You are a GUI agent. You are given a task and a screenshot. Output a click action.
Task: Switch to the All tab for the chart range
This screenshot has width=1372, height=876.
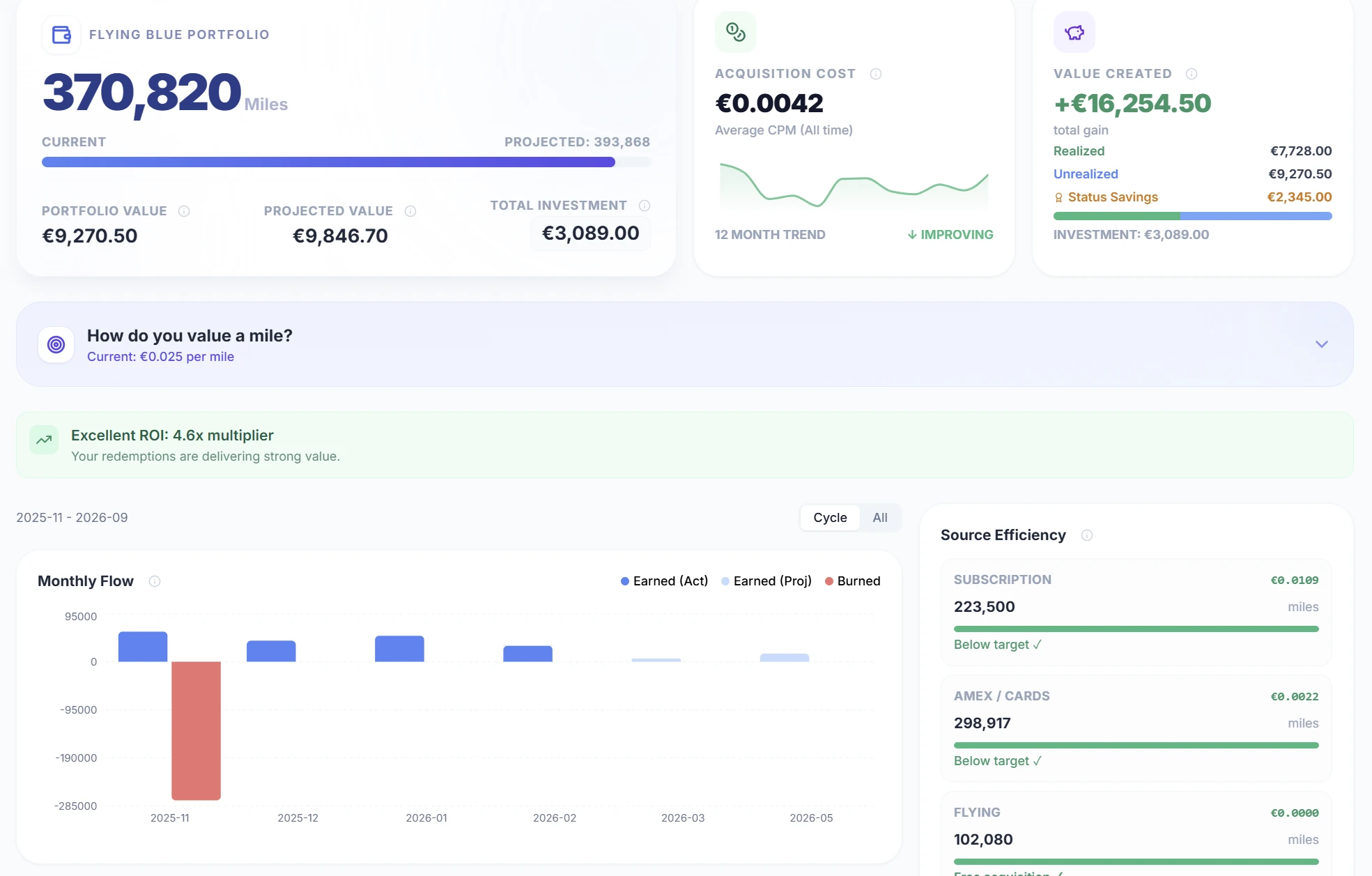coord(880,518)
